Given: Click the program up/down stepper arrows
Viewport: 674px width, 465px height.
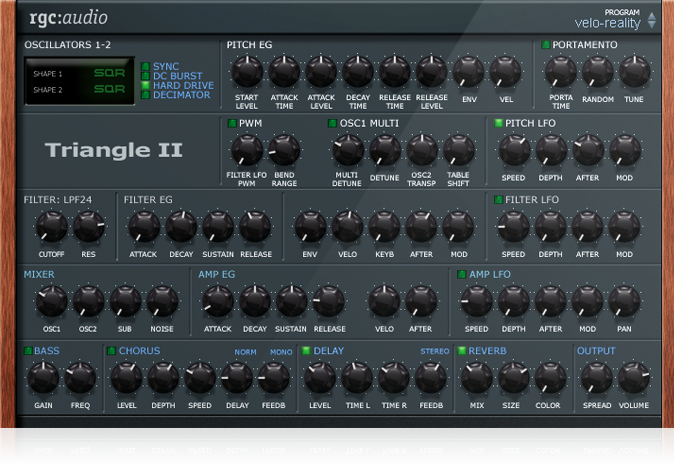Looking at the screenshot, I should point(652,20).
